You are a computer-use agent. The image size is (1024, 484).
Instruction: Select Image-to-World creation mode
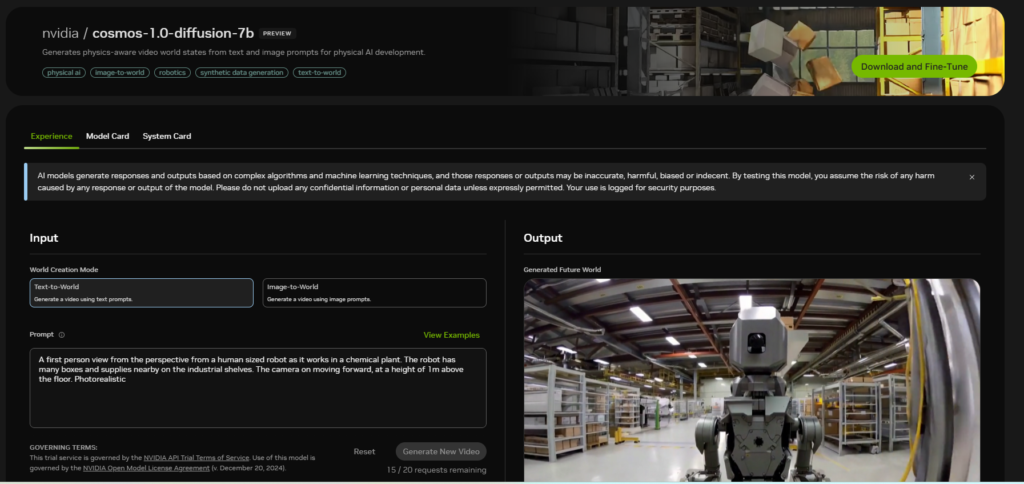(x=374, y=292)
